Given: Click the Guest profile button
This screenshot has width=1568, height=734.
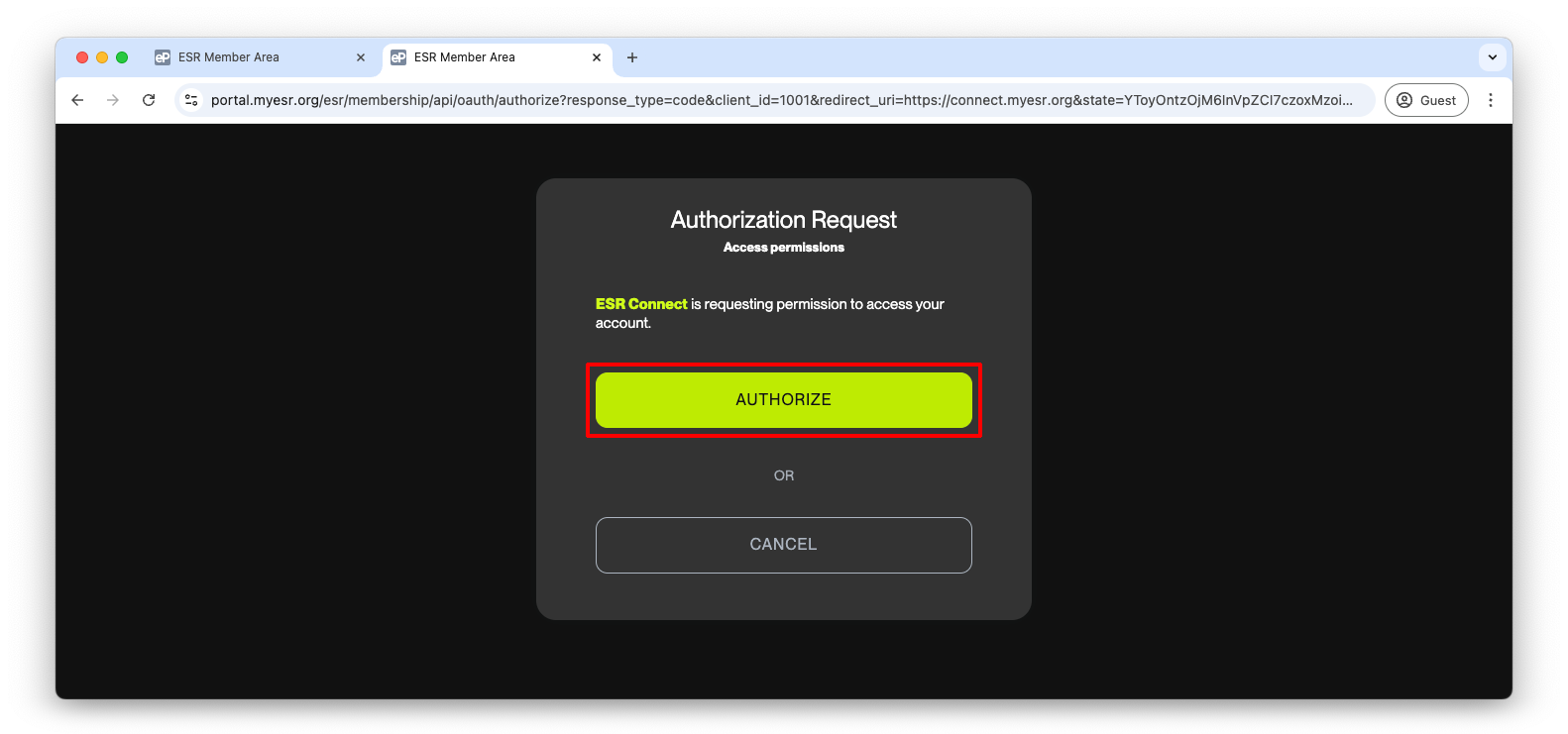Looking at the screenshot, I should [x=1425, y=100].
